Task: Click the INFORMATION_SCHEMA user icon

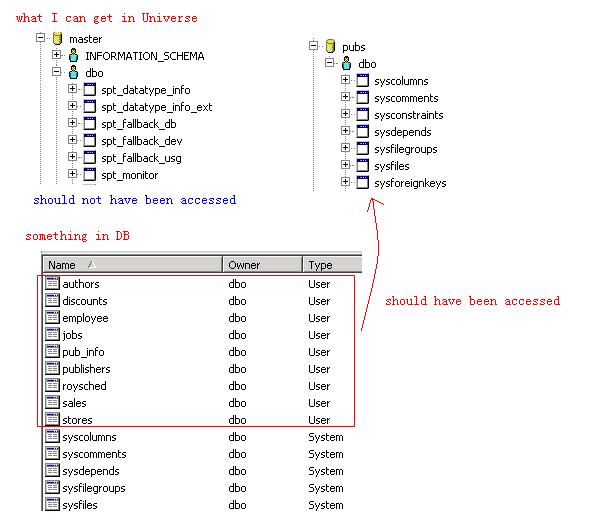Action: [73, 55]
